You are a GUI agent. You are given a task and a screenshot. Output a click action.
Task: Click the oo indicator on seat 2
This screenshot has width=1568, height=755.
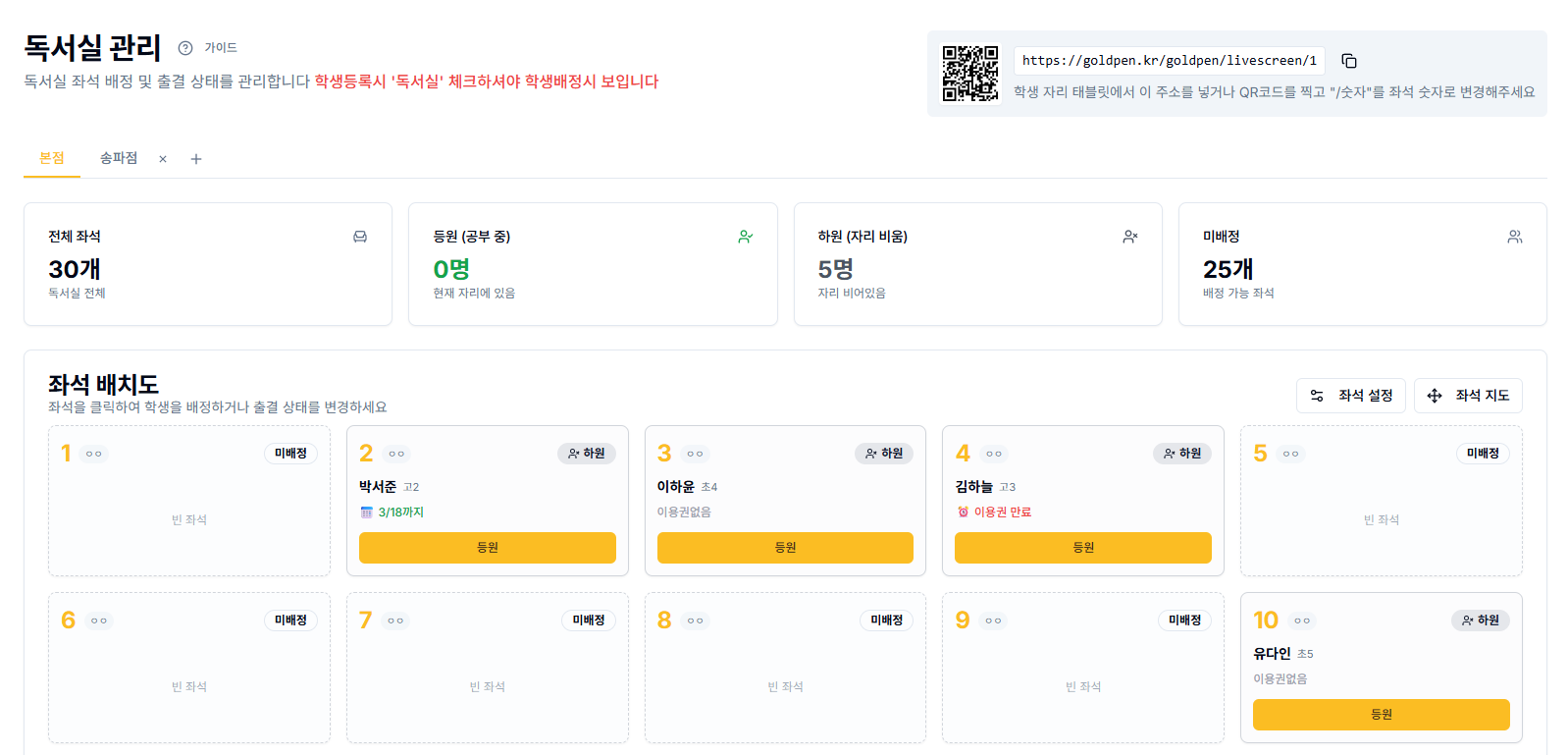[396, 454]
